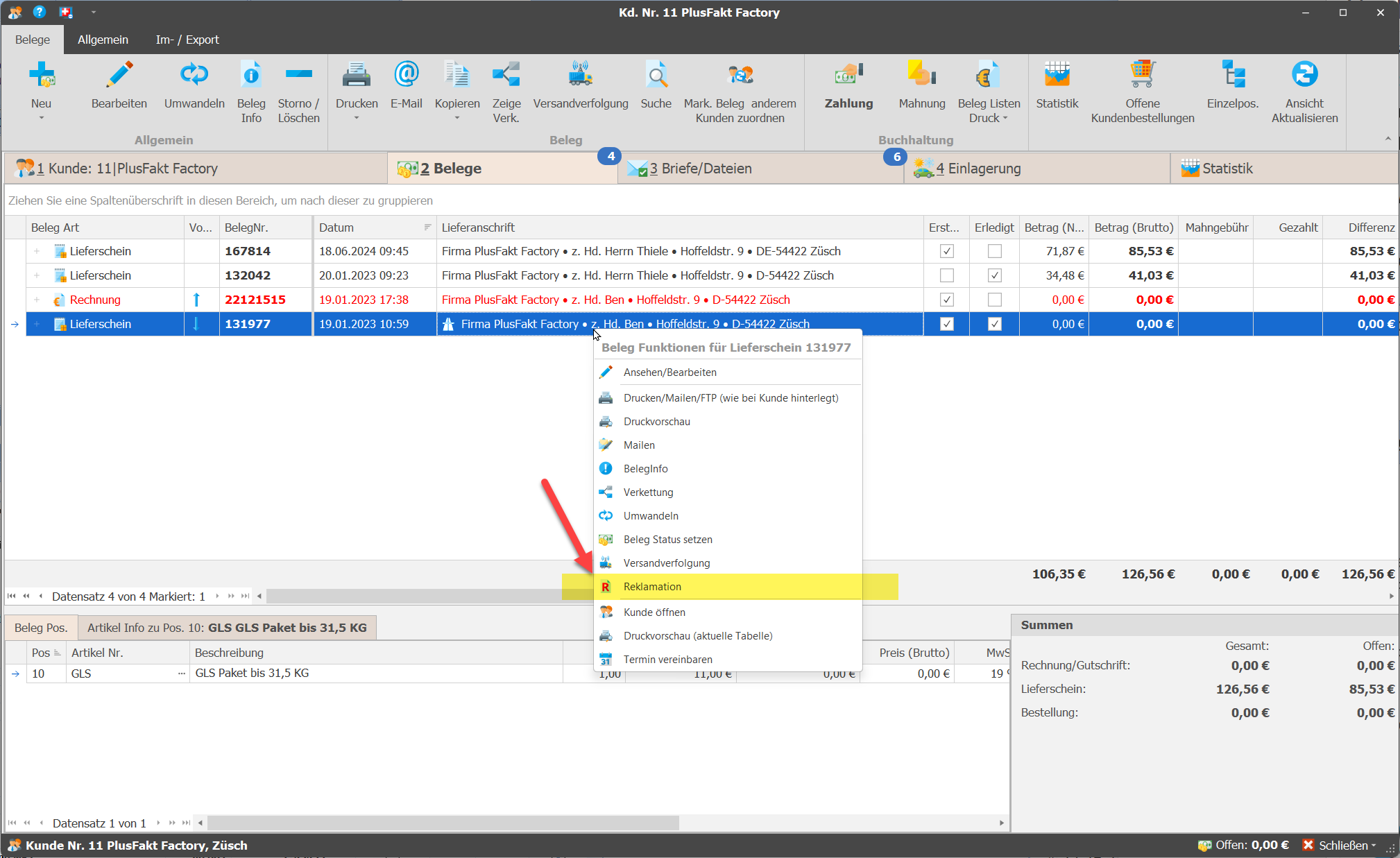Image resolution: width=1400 pixels, height=858 pixels.
Task: Collapse the ribbon with the chevron
Action: [x=1388, y=139]
